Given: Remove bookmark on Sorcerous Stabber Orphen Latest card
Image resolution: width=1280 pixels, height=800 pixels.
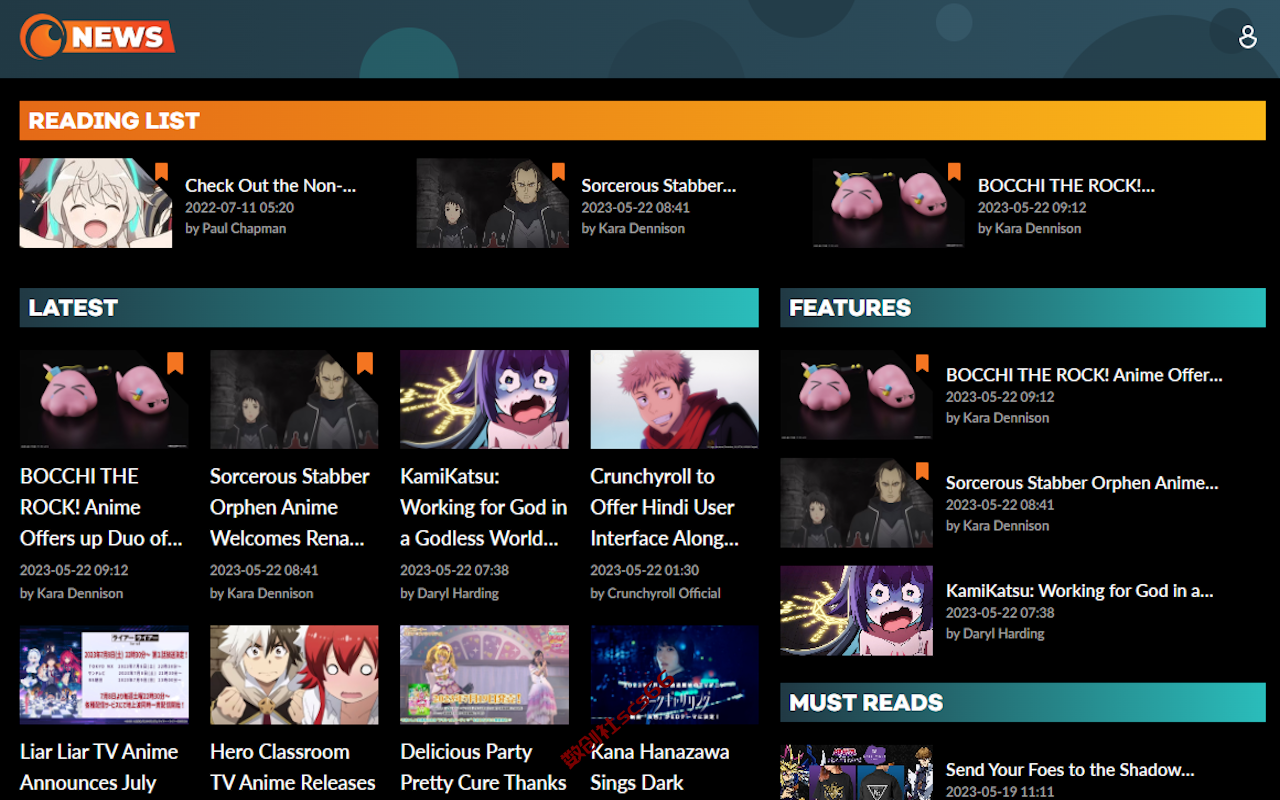Looking at the screenshot, I should 365,363.
